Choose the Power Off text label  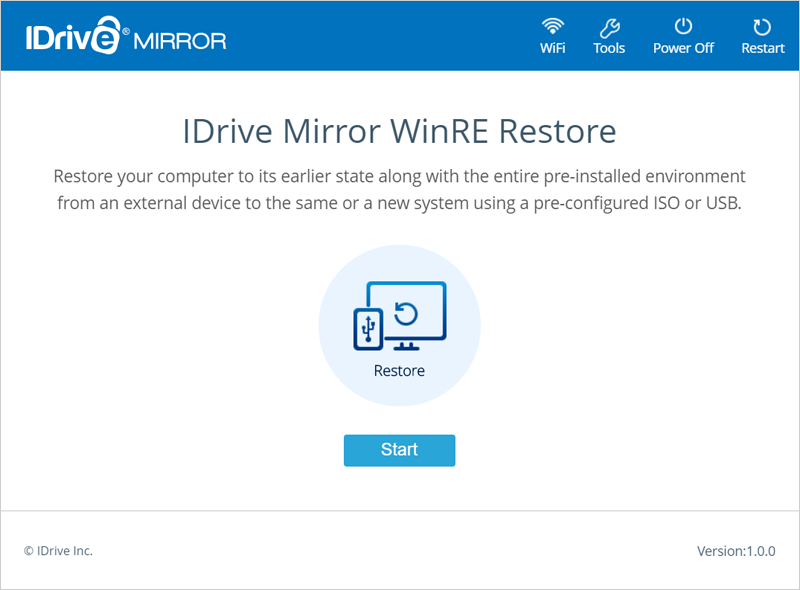pyautogui.click(x=683, y=48)
